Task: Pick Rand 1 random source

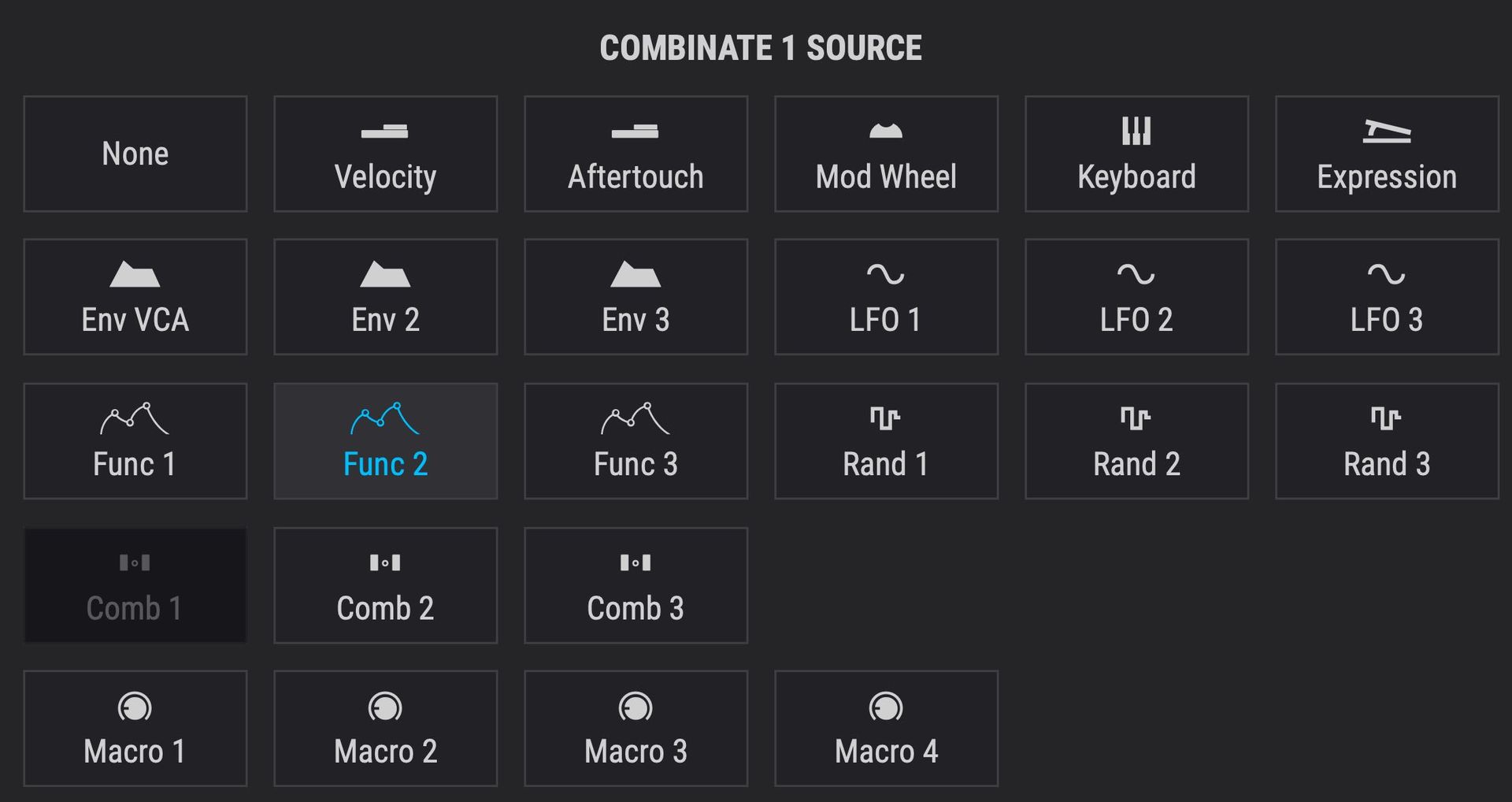Action: (x=886, y=441)
